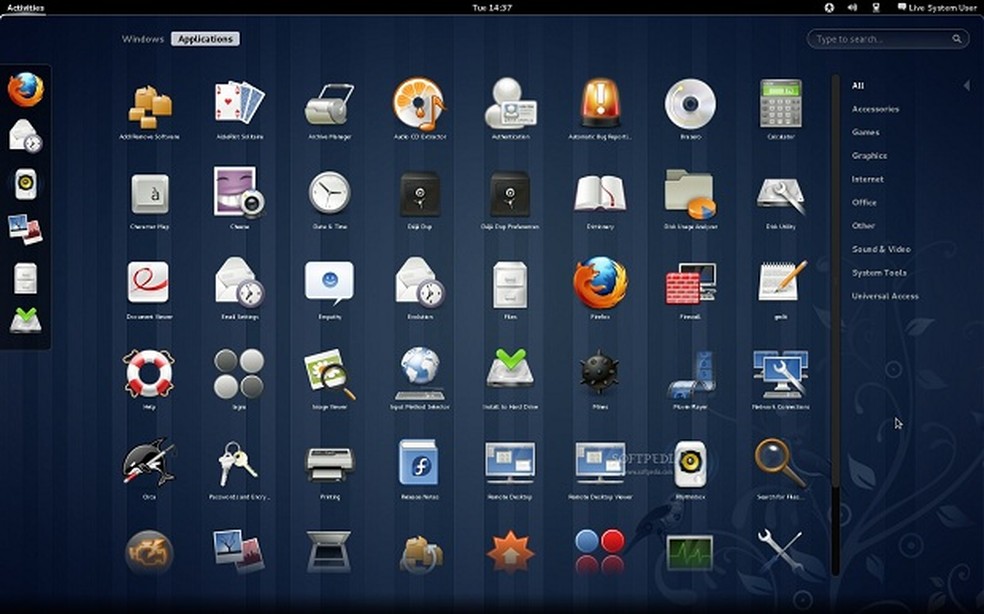
Task: Open the Orca screen reader
Action: click(x=148, y=463)
